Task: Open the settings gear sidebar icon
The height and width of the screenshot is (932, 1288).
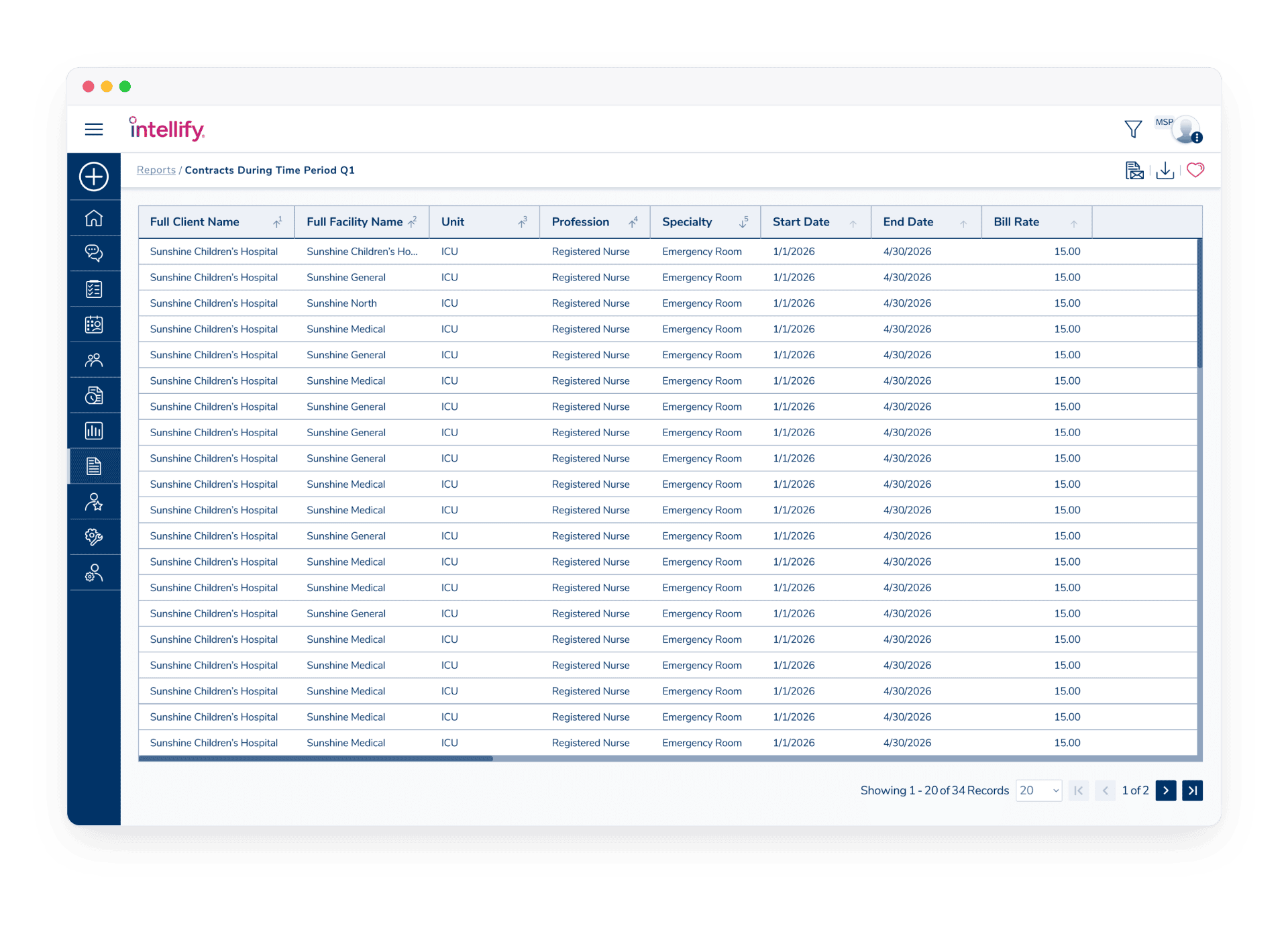Action: click(x=94, y=537)
